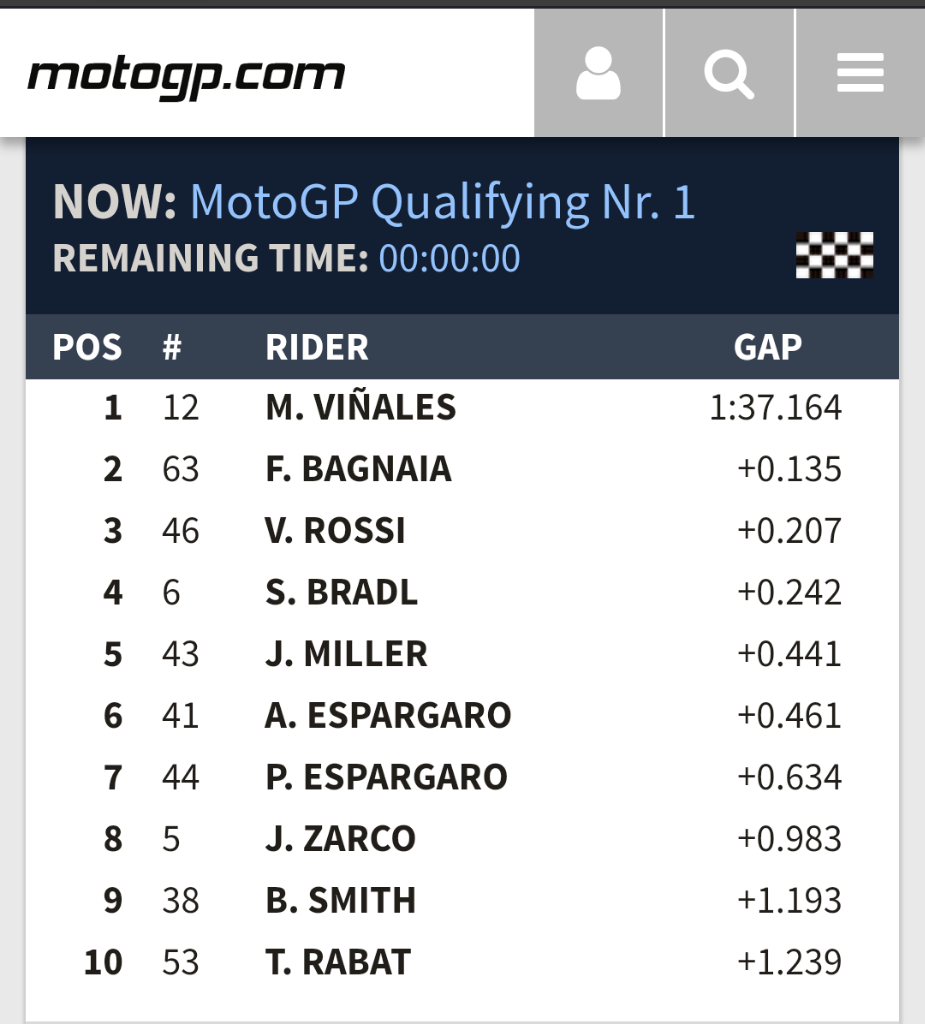Choose J. Miller in the results
Image resolution: width=925 pixels, height=1024 pixels.
pos(346,654)
